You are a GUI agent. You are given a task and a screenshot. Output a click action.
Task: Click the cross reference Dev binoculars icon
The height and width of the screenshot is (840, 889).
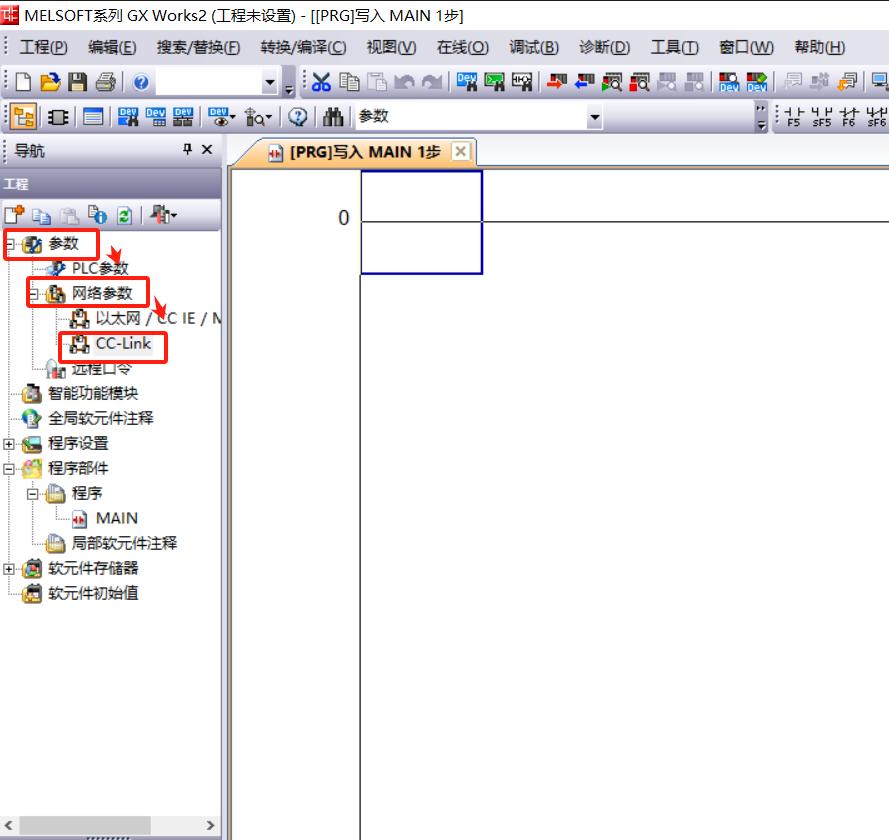pyautogui.click(x=128, y=117)
